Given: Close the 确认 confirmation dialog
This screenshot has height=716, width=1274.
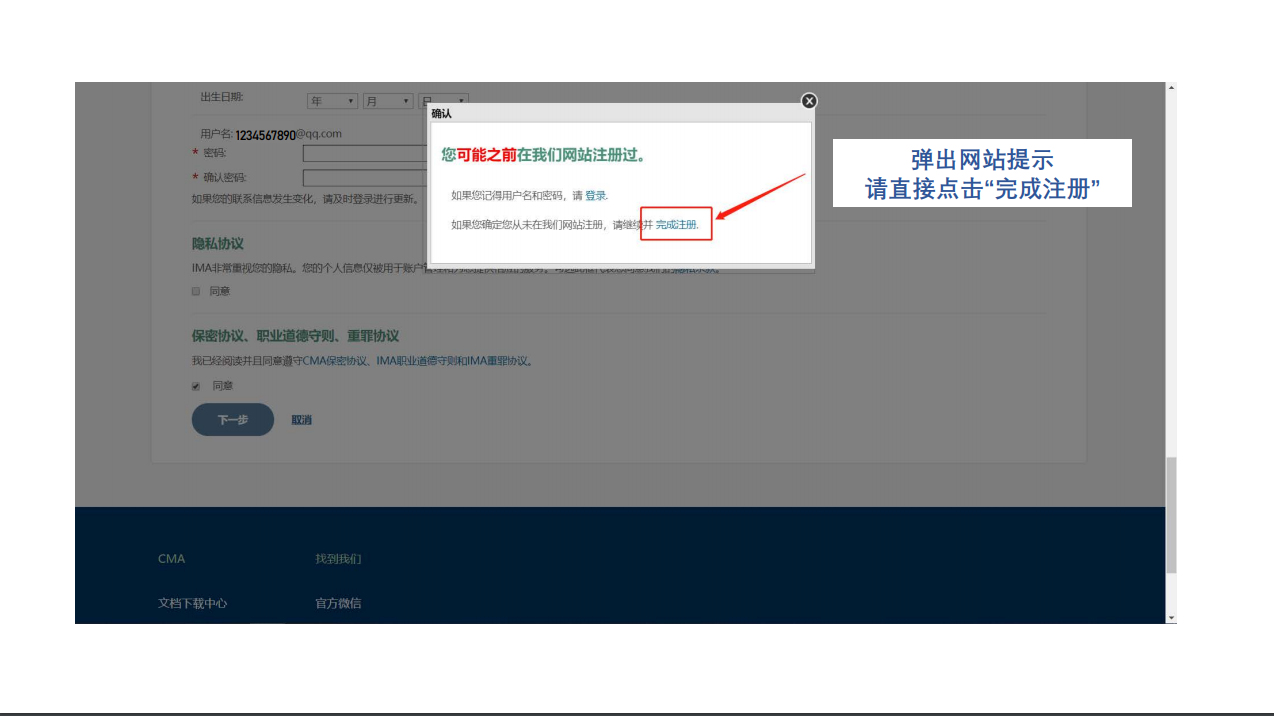Looking at the screenshot, I should tap(808, 101).
